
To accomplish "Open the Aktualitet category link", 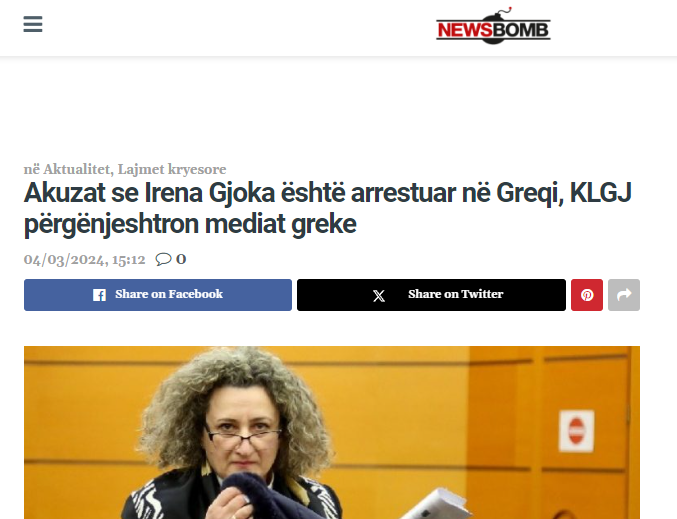I will [76, 169].
